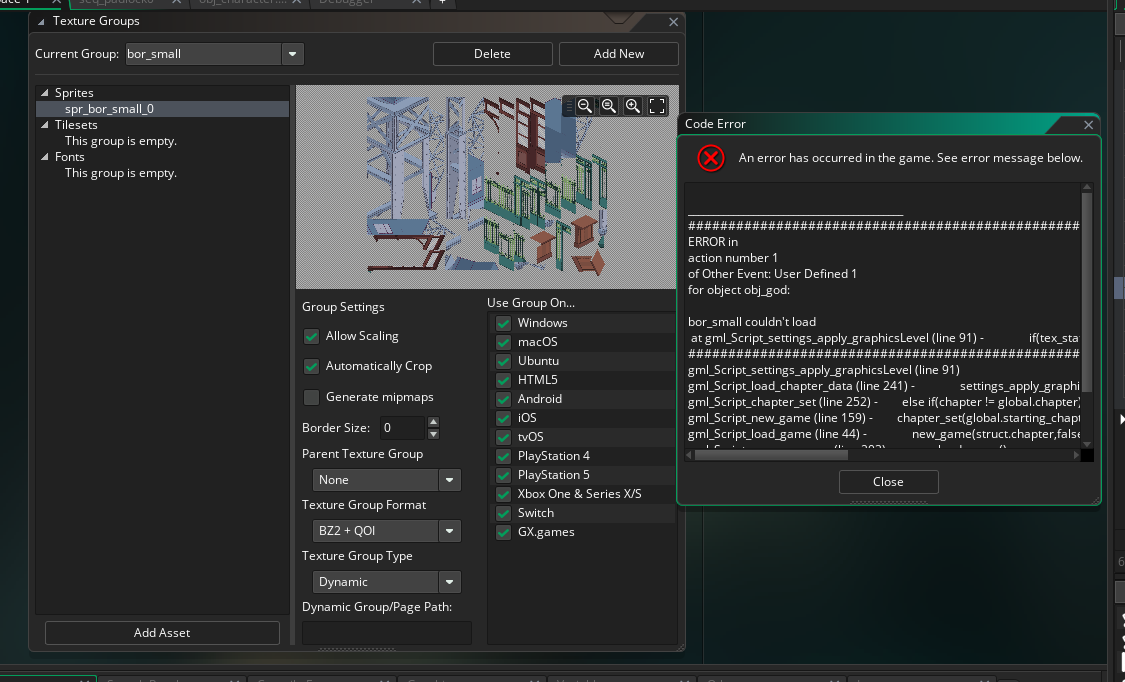The image size is (1125, 682).
Task: Collapse the Sprites tree section
Action: 43,91
